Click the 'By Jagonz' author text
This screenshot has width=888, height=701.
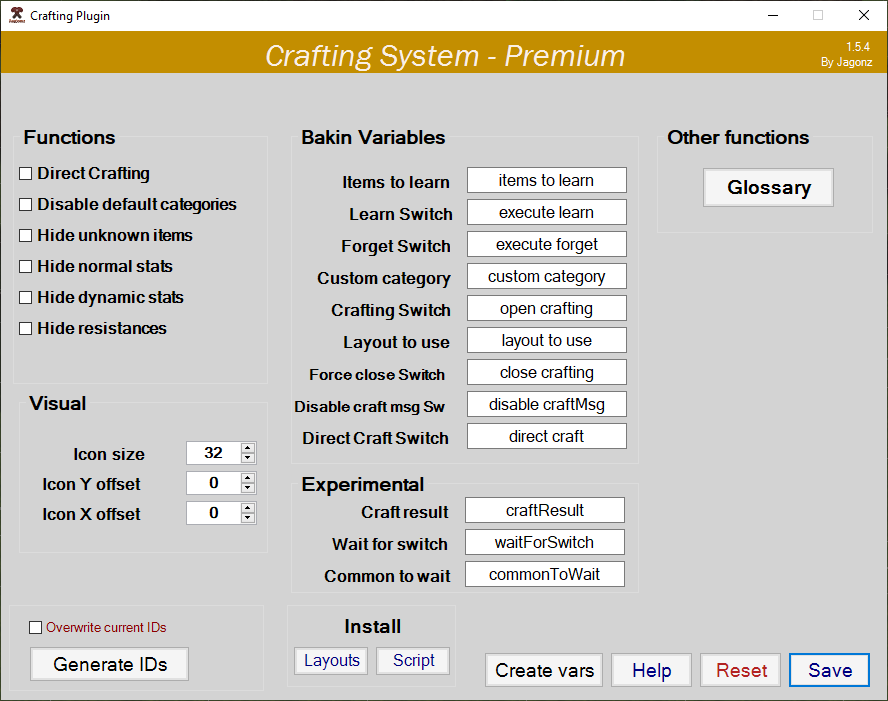tap(846, 62)
